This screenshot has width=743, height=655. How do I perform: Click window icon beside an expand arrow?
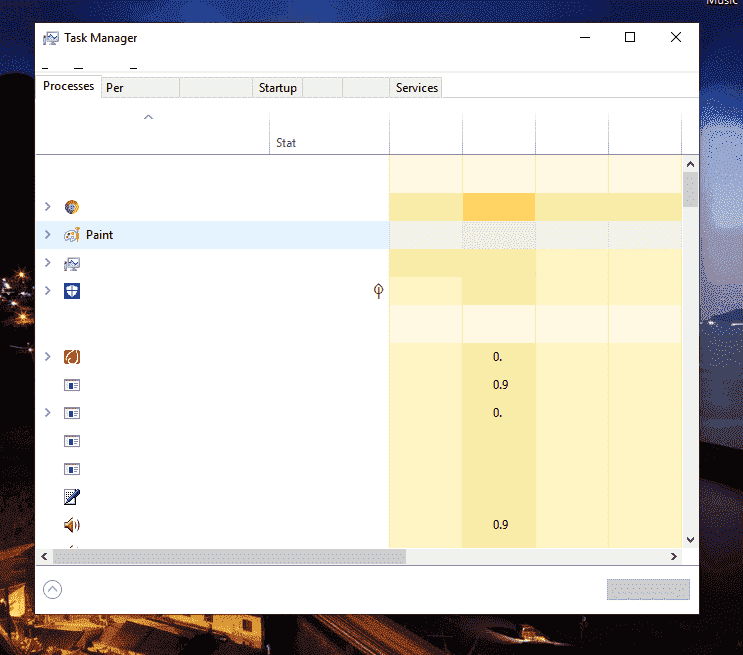click(x=72, y=413)
